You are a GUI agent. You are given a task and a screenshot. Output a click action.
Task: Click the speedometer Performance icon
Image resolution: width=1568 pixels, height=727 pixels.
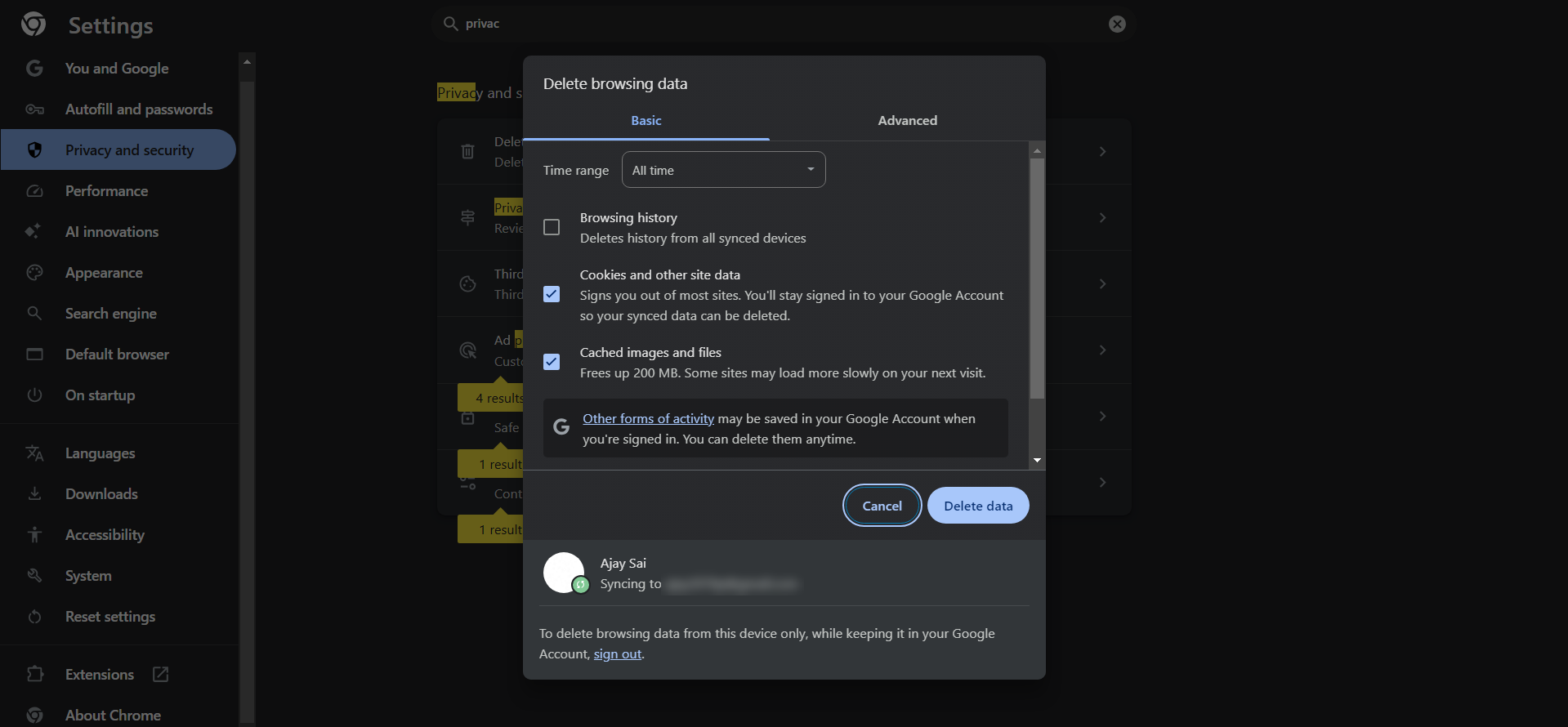(34, 191)
